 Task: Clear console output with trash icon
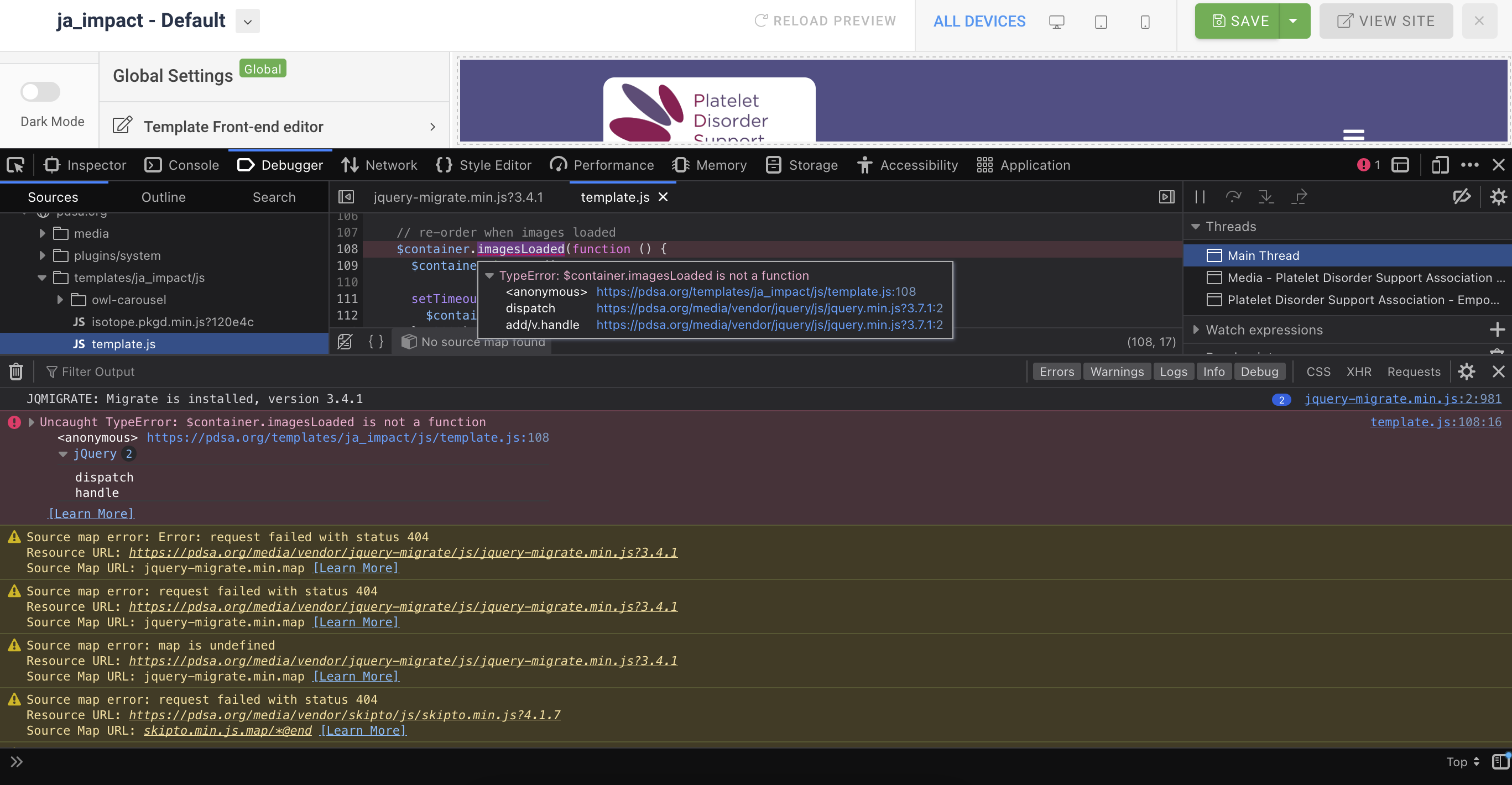16,372
